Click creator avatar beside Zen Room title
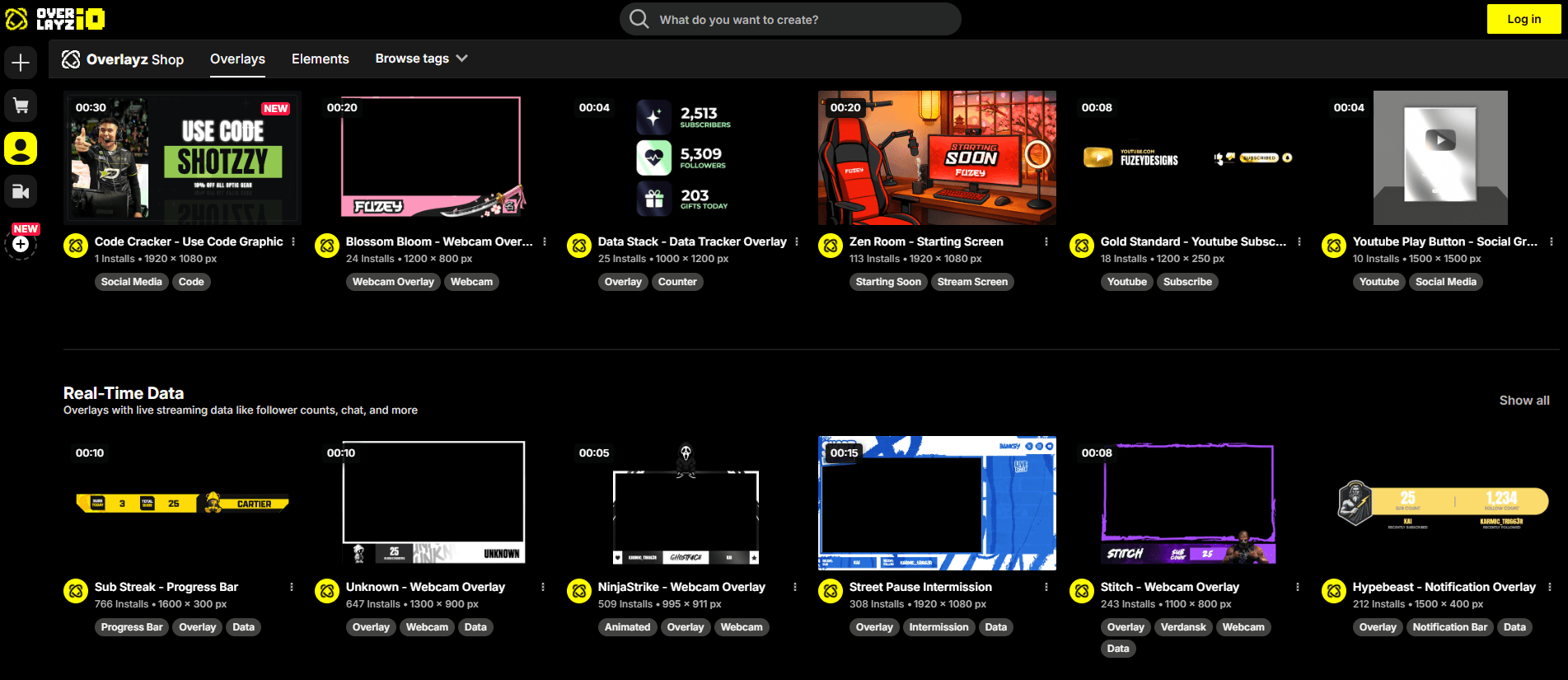This screenshot has height=680, width=1568. 831,246
